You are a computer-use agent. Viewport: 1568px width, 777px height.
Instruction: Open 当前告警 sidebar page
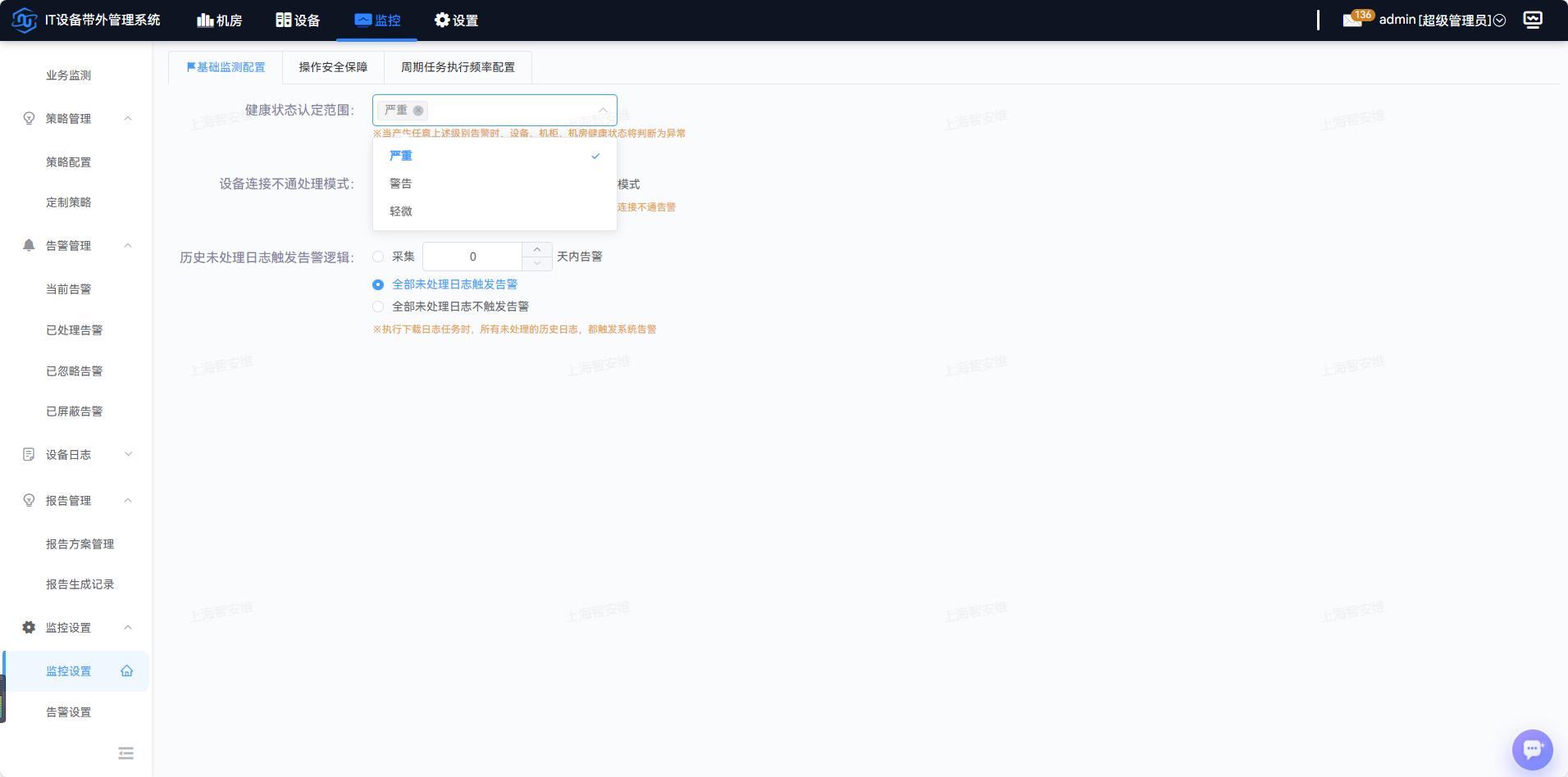(x=69, y=289)
